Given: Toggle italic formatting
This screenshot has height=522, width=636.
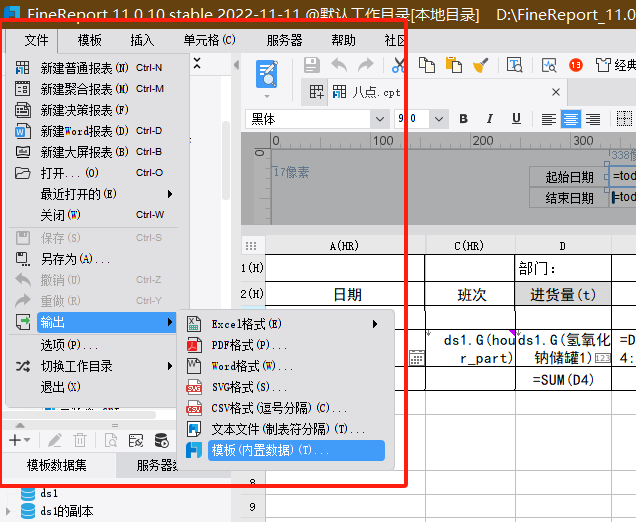Looking at the screenshot, I should [x=490, y=119].
